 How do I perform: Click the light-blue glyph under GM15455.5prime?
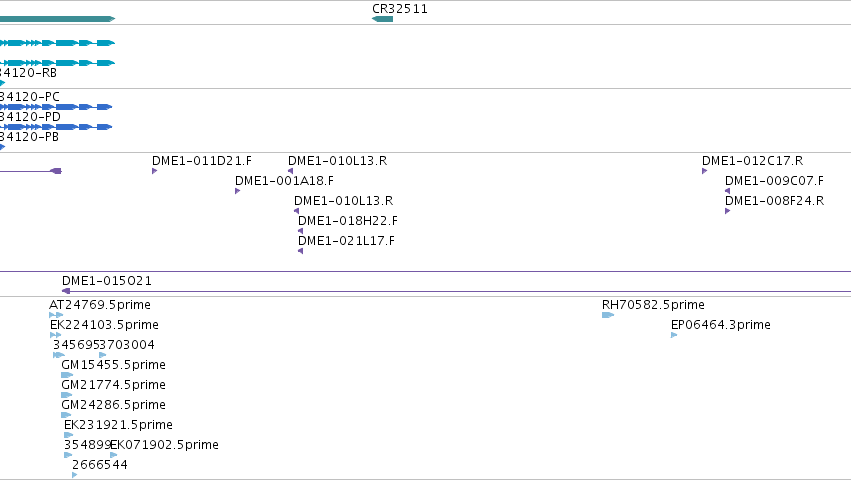point(67,375)
